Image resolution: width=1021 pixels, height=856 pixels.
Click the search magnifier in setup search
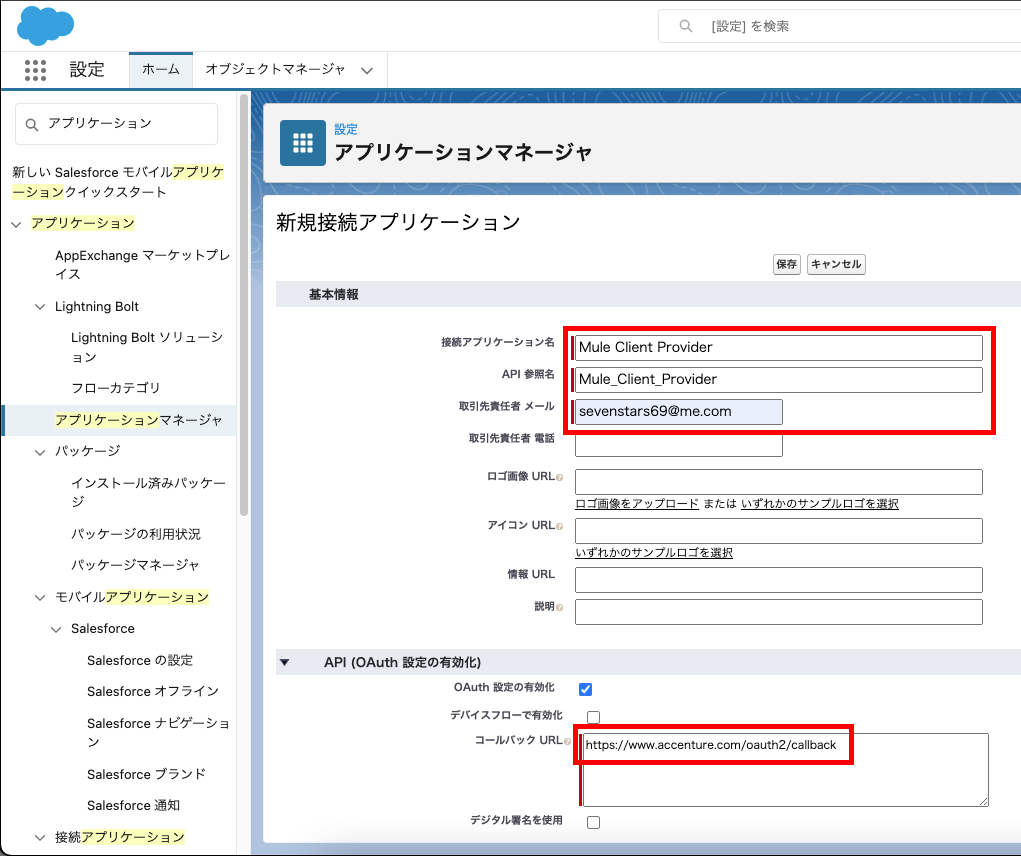click(x=685, y=26)
